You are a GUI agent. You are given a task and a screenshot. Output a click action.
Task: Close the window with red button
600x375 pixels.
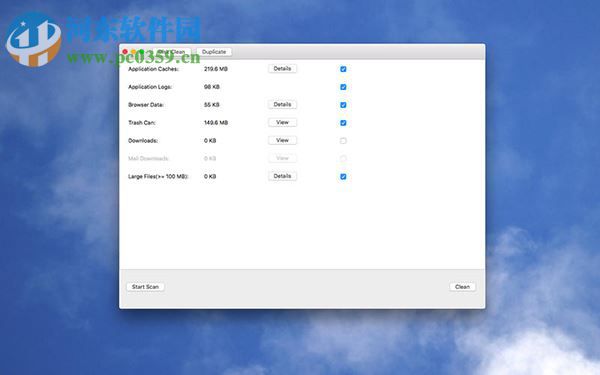[125, 52]
